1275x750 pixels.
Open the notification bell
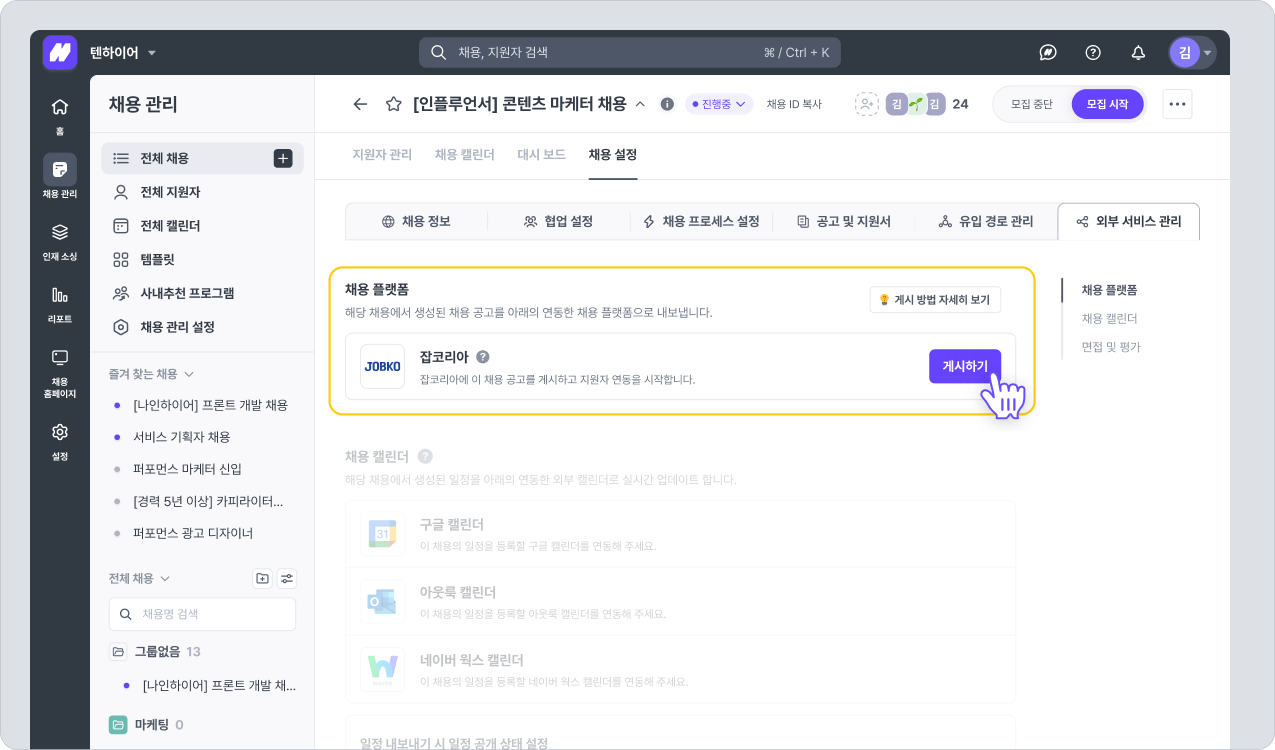(1138, 53)
